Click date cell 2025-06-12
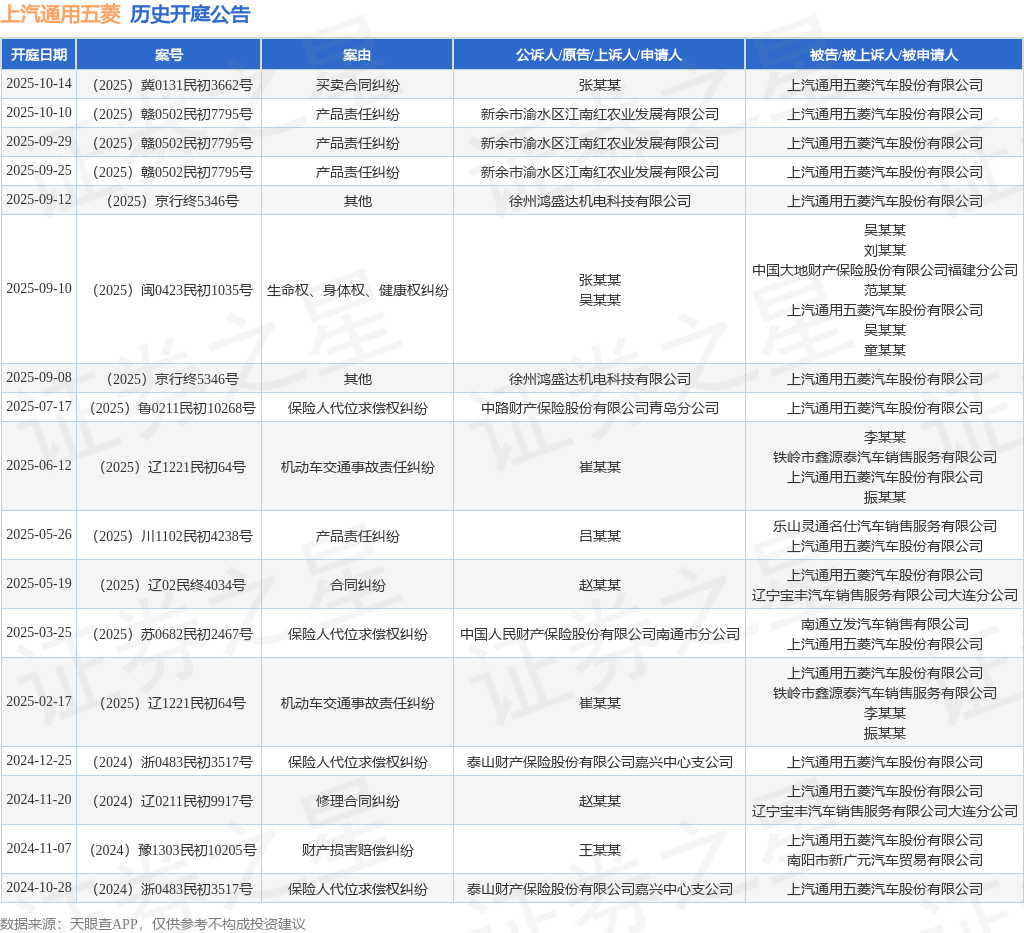Viewport: 1024px width, 933px height. [x=39, y=465]
